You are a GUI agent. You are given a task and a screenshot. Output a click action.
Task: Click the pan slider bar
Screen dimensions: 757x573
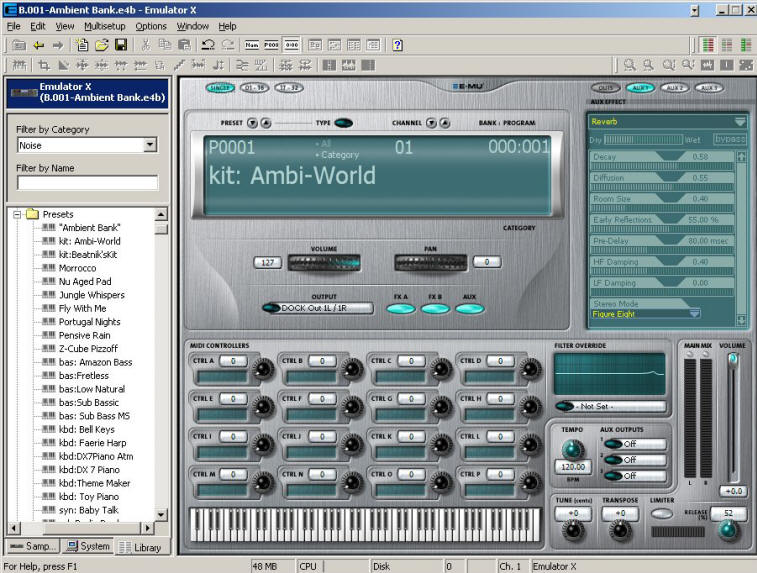coord(431,263)
